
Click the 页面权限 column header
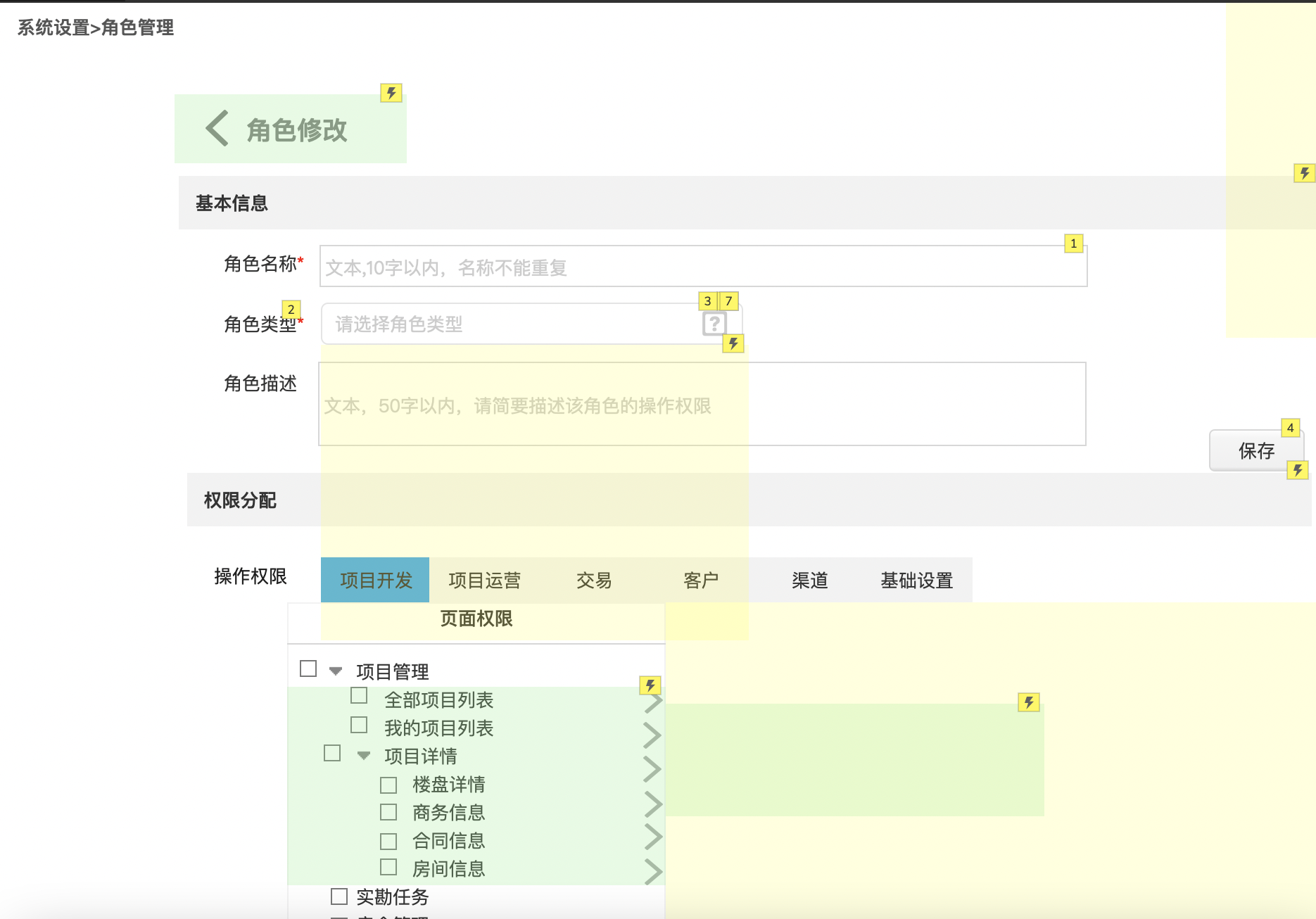point(476,619)
